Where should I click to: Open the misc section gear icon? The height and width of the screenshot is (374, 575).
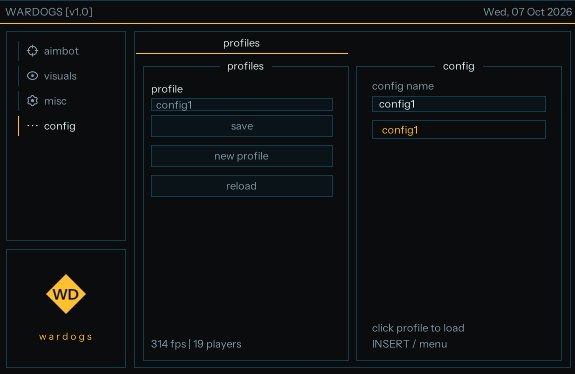pos(32,101)
